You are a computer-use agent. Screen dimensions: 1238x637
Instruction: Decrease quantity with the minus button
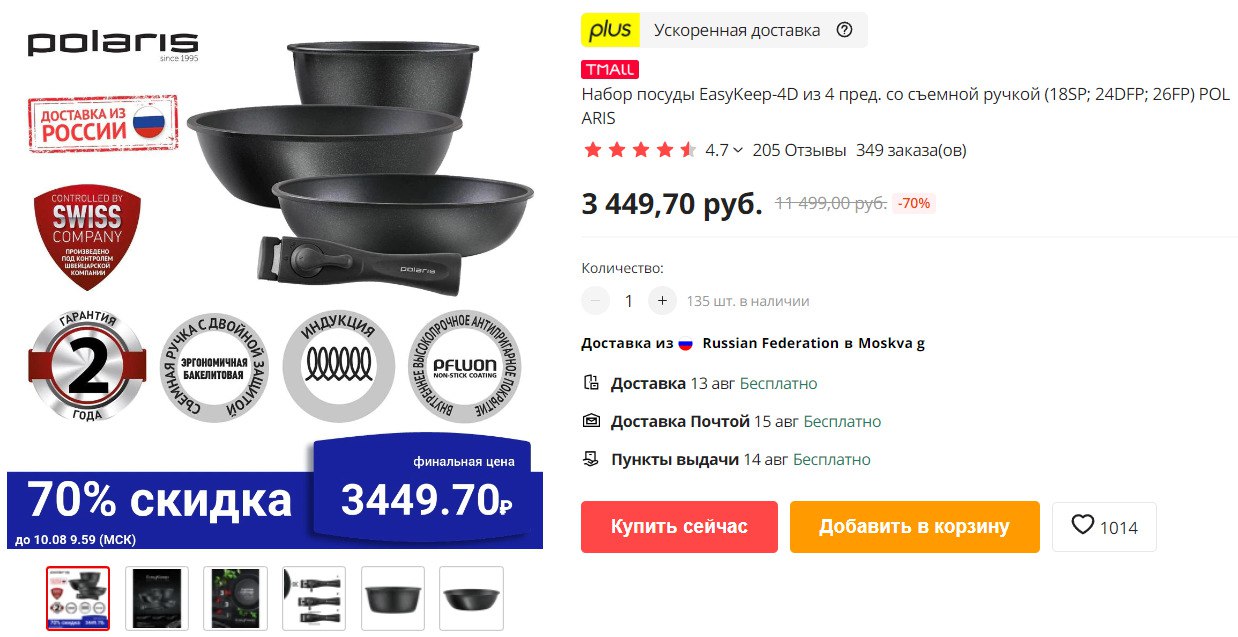[596, 300]
